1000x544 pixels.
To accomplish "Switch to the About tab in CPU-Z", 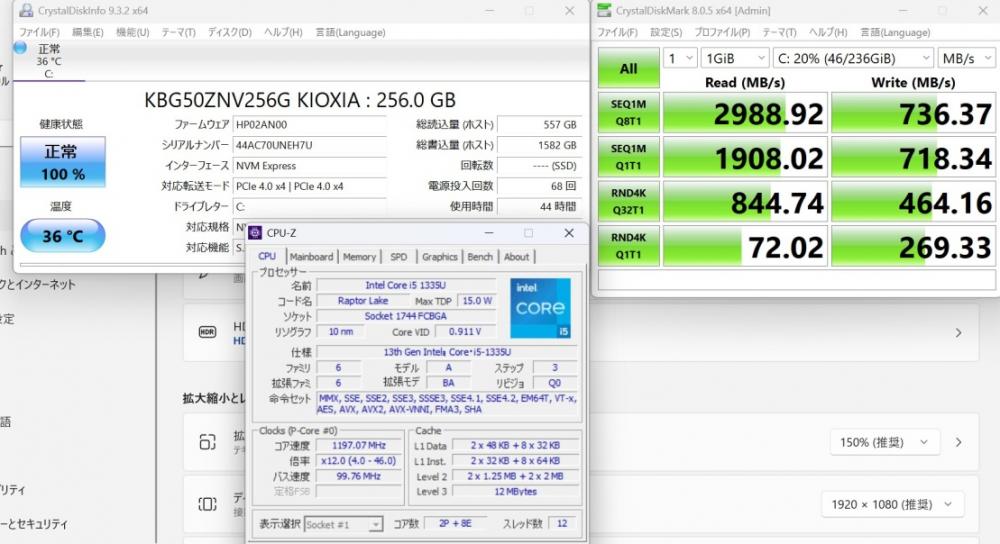I will [517, 256].
